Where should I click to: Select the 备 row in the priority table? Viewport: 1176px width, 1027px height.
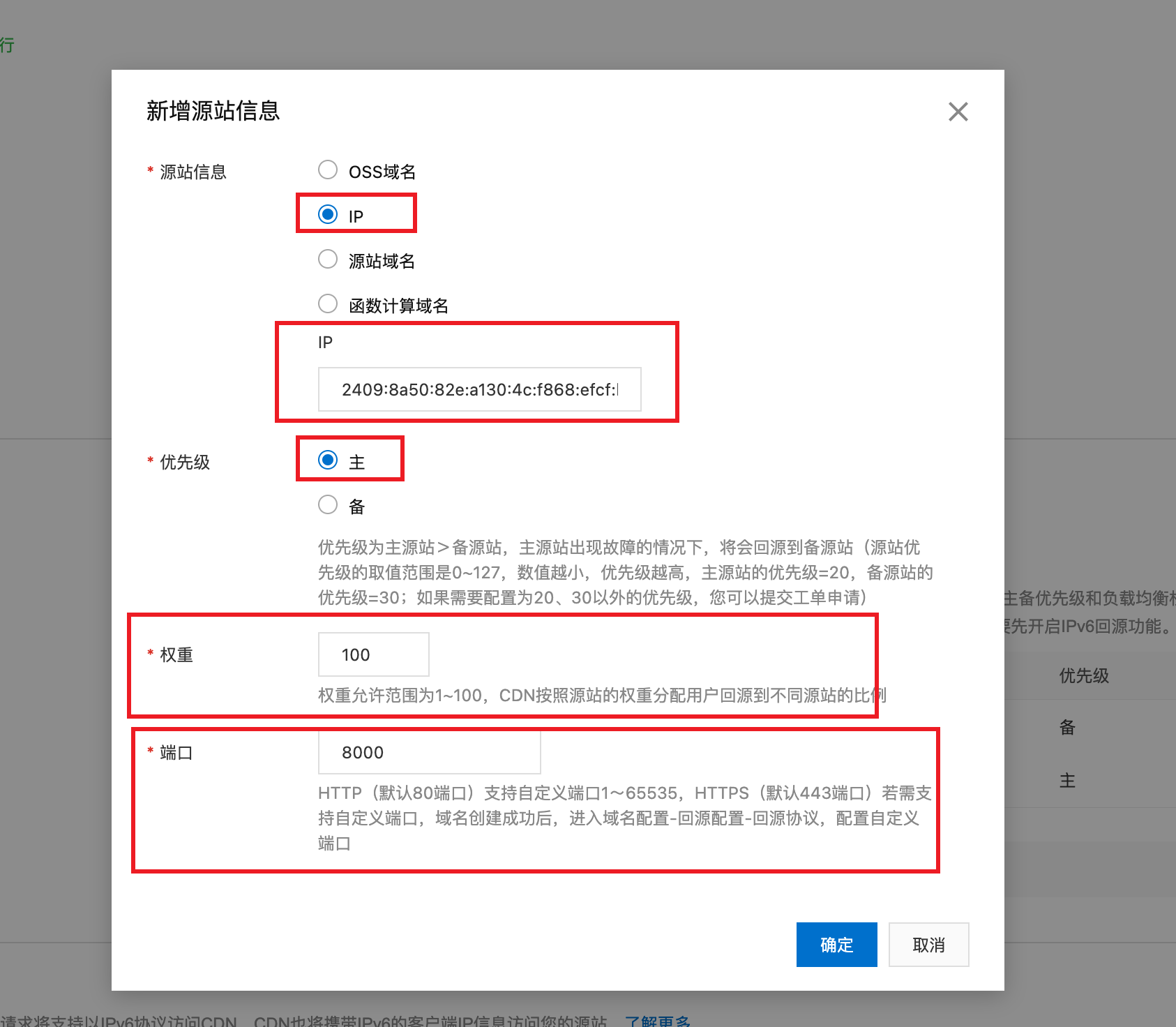(x=1068, y=728)
